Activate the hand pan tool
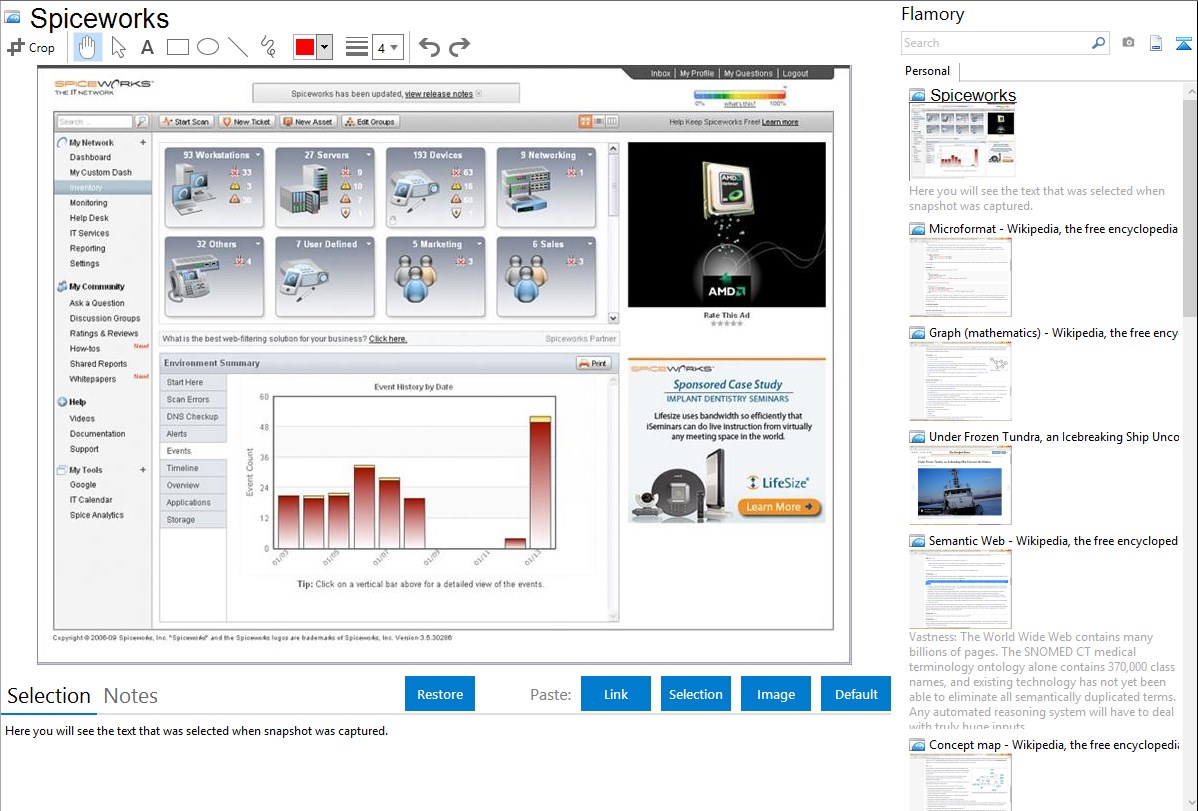 [x=87, y=47]
